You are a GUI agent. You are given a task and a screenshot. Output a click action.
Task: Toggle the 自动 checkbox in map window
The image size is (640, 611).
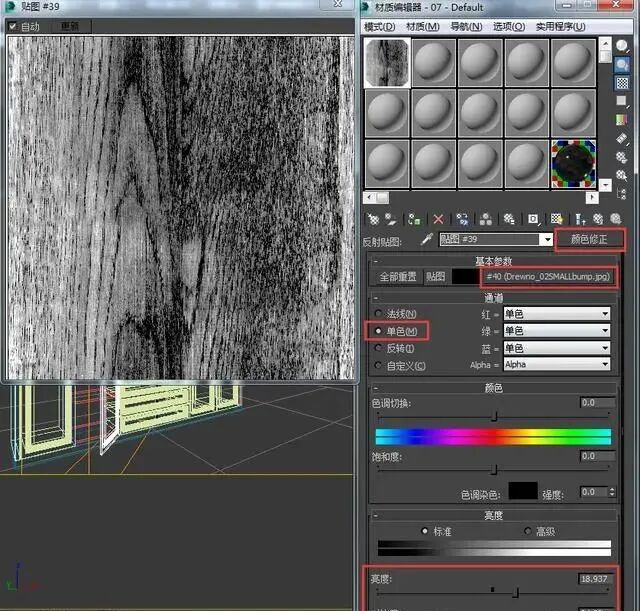click(x=13, y=27)
